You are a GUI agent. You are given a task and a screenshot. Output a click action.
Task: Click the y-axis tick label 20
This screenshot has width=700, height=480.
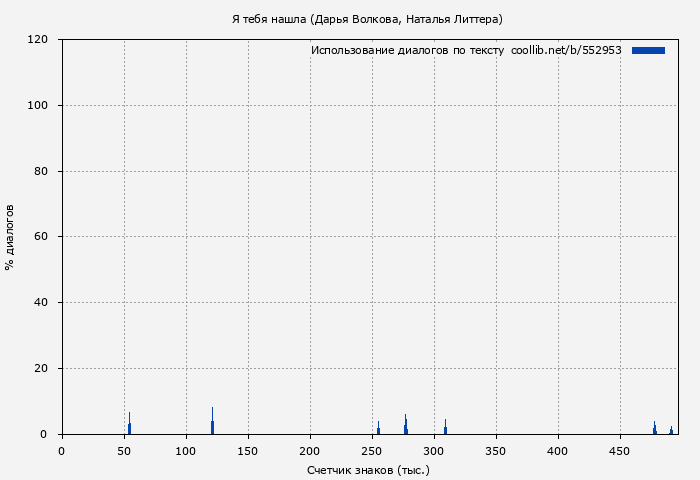pyautogui.click(x=42, y=369)
